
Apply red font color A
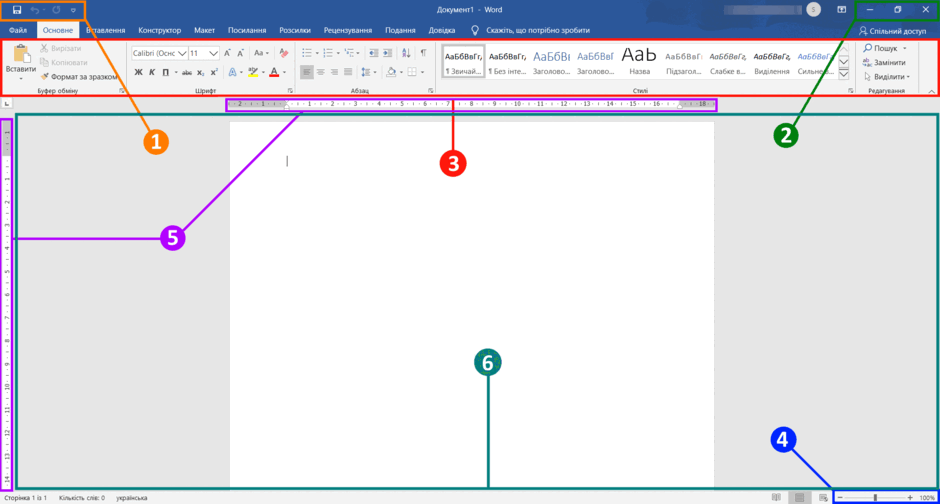click(274, 73)
